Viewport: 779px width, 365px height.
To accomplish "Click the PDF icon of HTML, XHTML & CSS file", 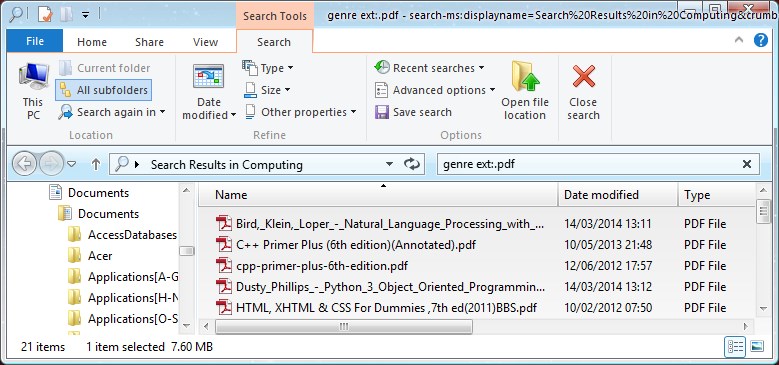I will coord(224,307).
